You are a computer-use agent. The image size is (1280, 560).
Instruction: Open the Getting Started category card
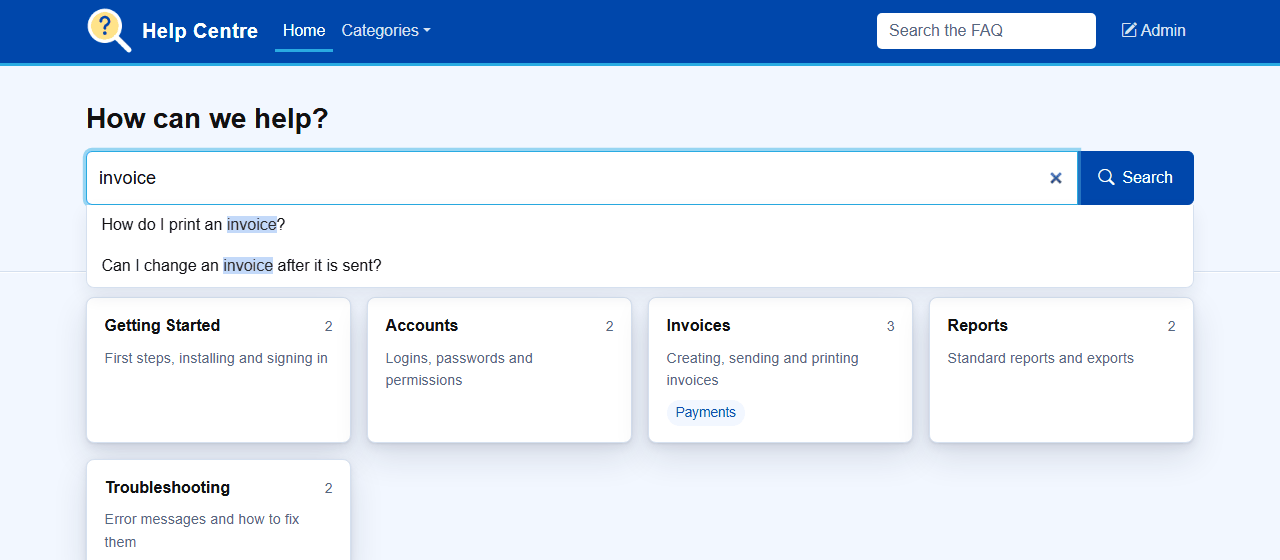pos(218,370)
